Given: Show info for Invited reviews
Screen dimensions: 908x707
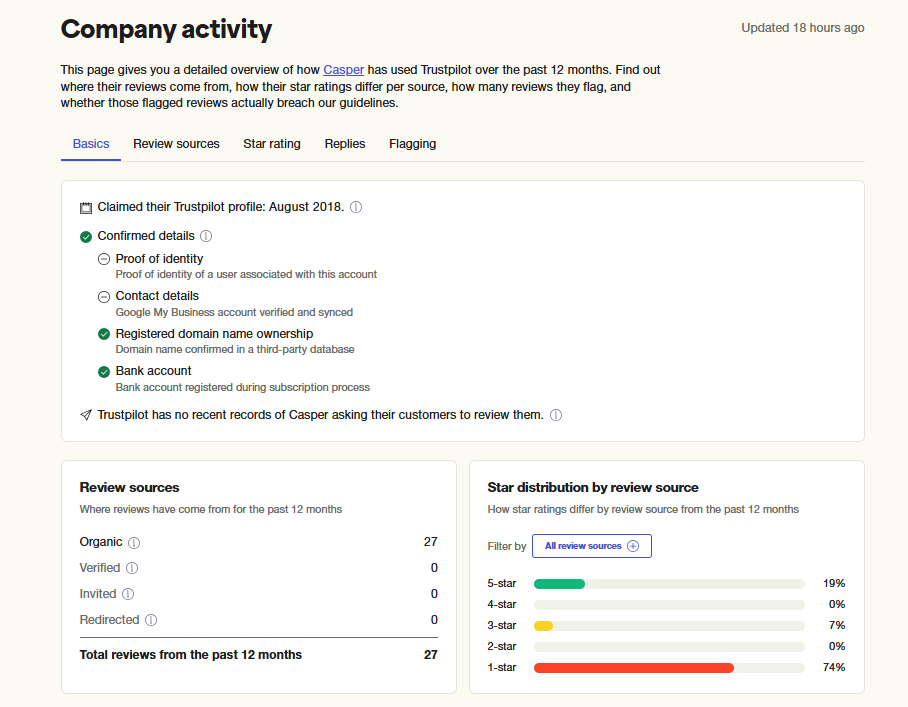Looking at the screenshot, I should 128,594.
